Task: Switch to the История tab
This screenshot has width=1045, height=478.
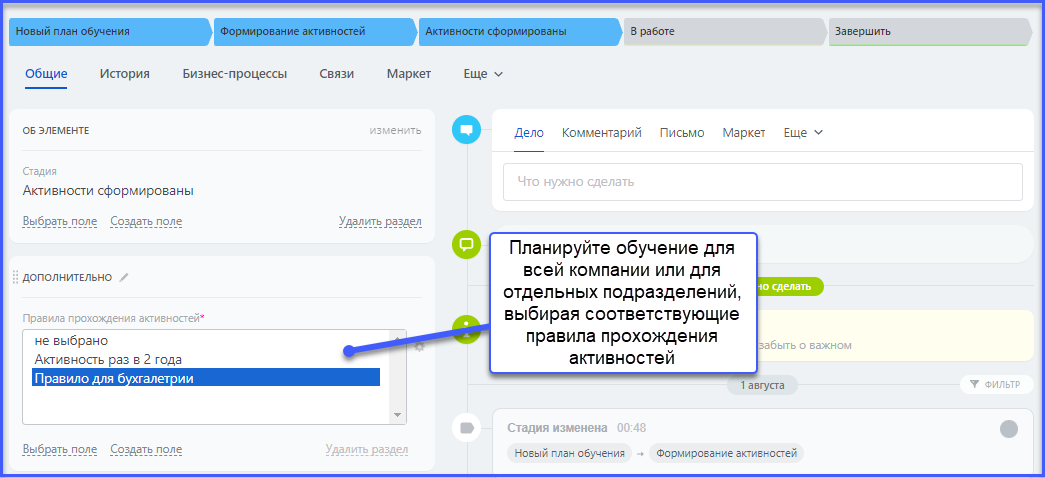Action: (x=125, y=74)
